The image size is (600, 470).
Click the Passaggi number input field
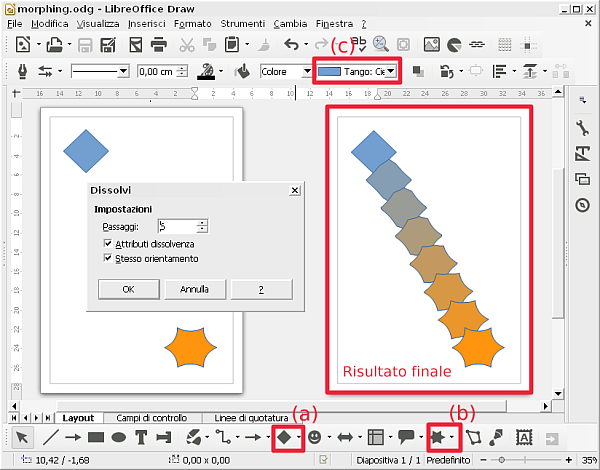176,227
